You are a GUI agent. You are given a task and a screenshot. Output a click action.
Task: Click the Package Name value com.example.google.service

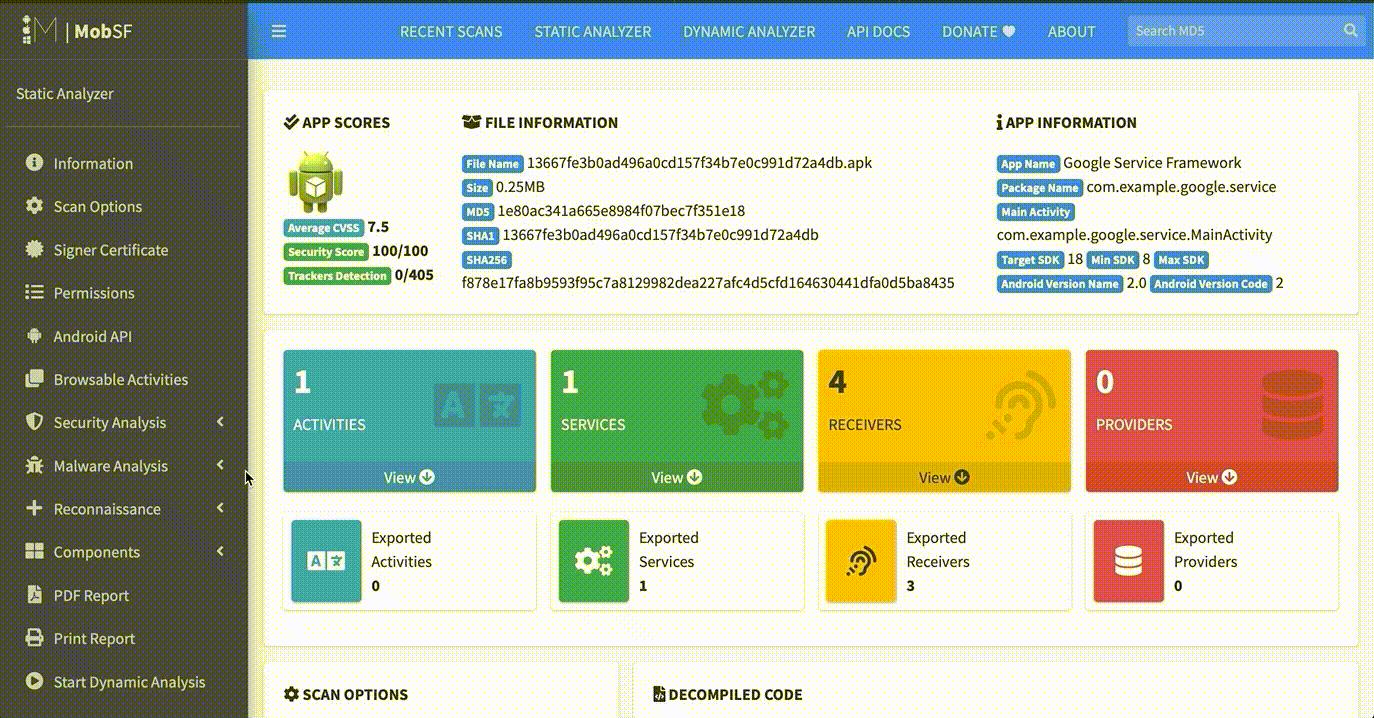pyautogui.click(x=1181, y=187)
